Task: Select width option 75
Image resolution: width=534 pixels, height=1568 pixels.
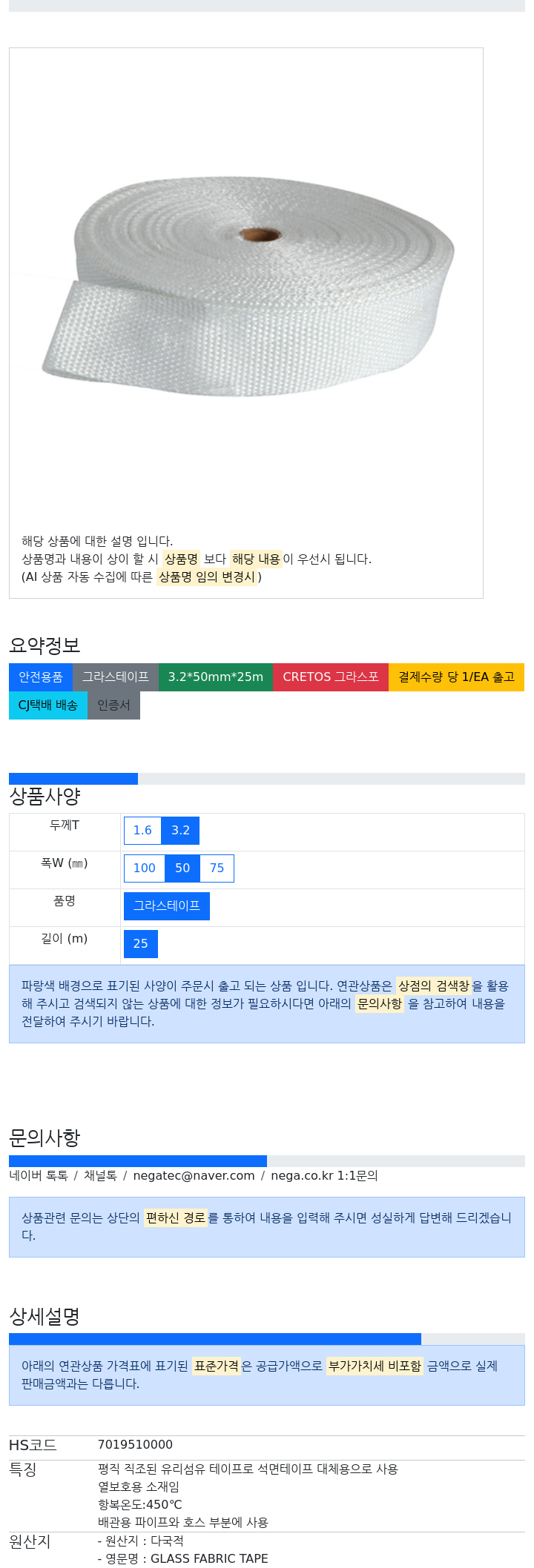Action: 217,868
